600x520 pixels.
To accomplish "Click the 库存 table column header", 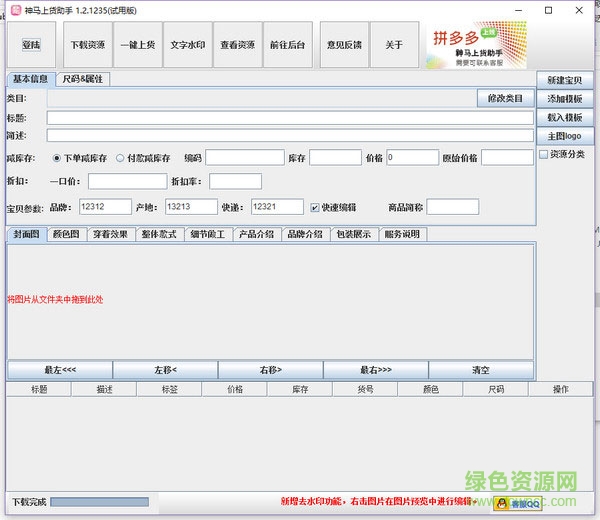I will tap(300, 390).
